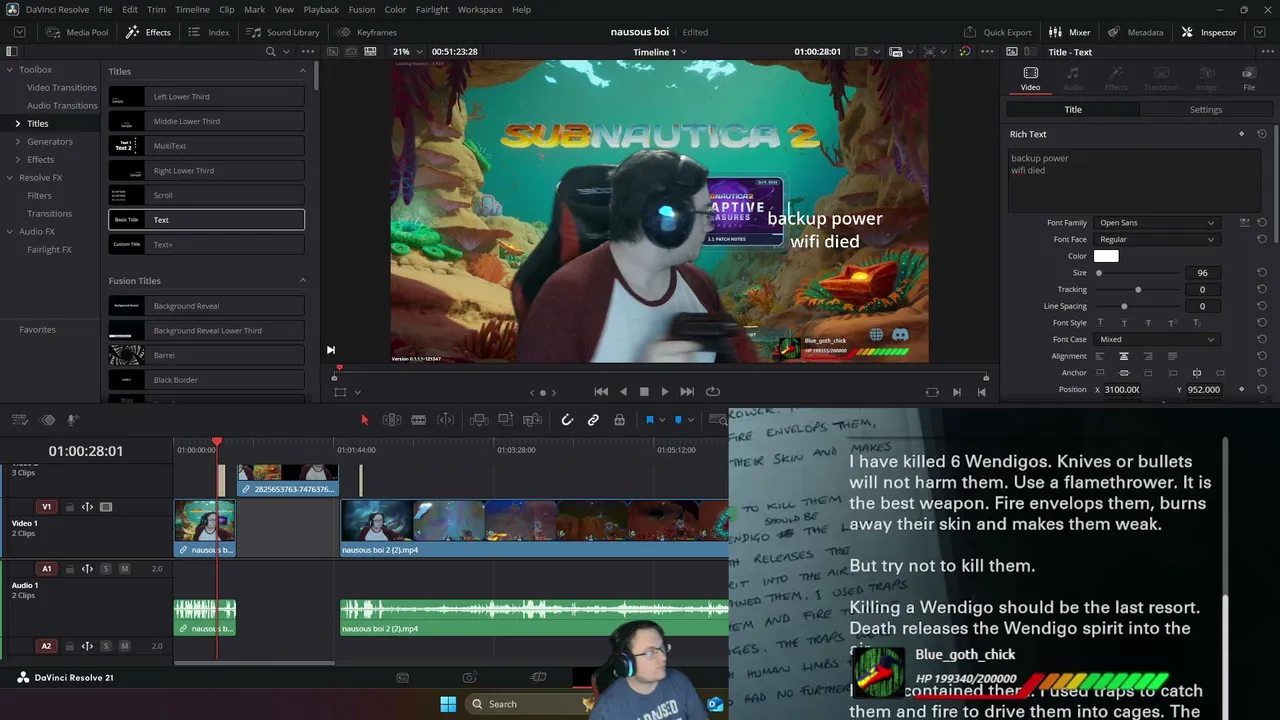Solo the Audio 1 track
Image resolution: width=1280 pixels, height=720 pixels.
pyautogui.click(x=106, y=569)
